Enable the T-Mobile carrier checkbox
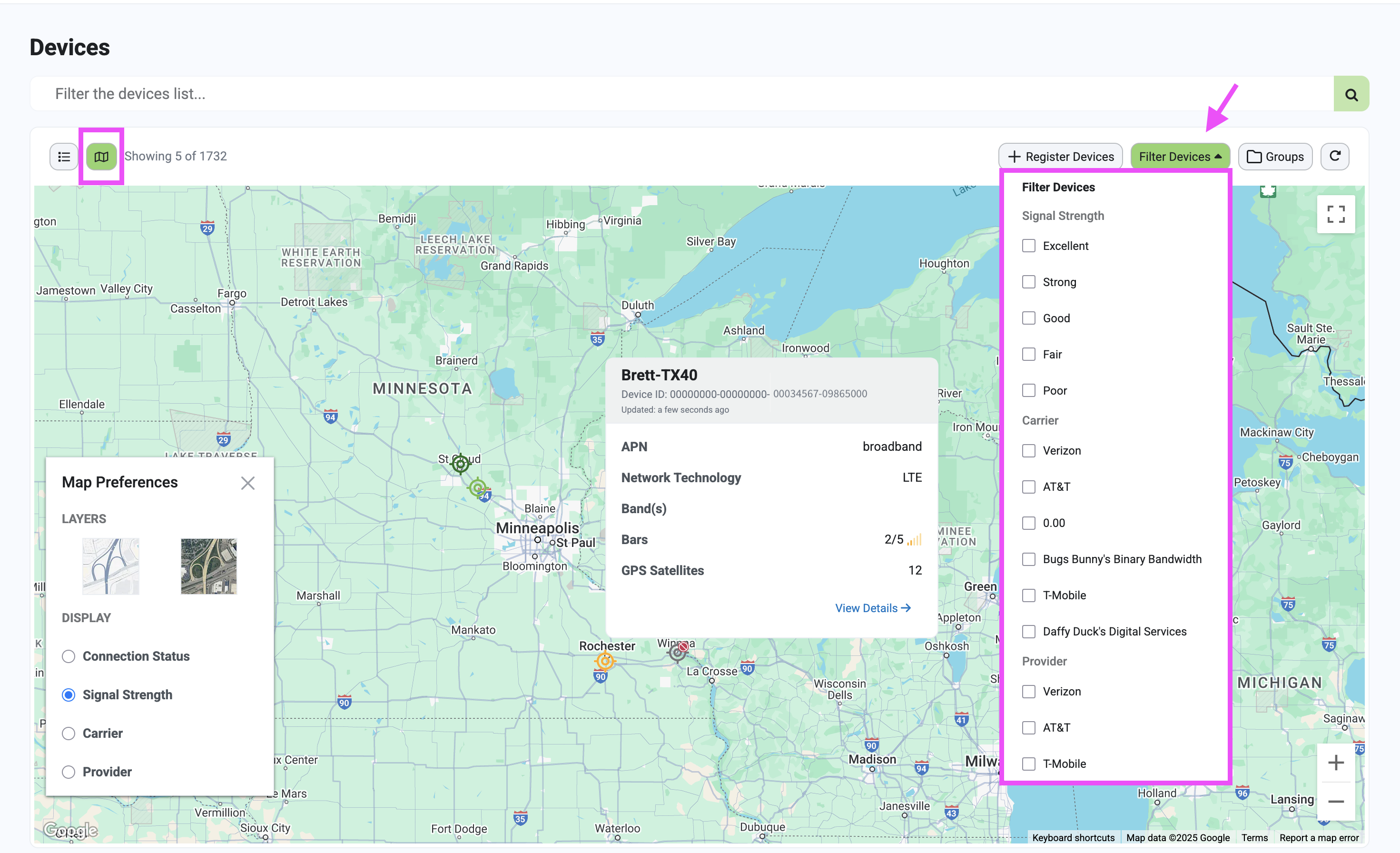Image resolution: width=1400 pixels, height=853 pixels. coord(1028,595)
